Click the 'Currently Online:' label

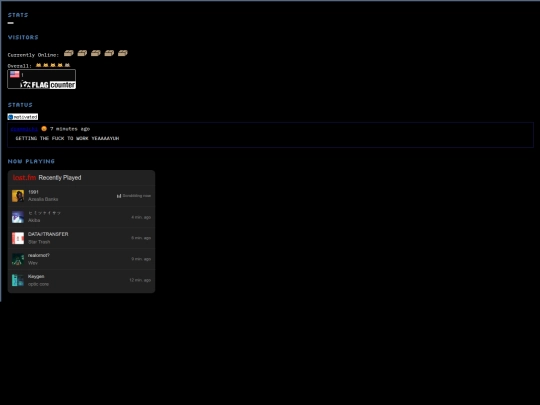[33, 55]
